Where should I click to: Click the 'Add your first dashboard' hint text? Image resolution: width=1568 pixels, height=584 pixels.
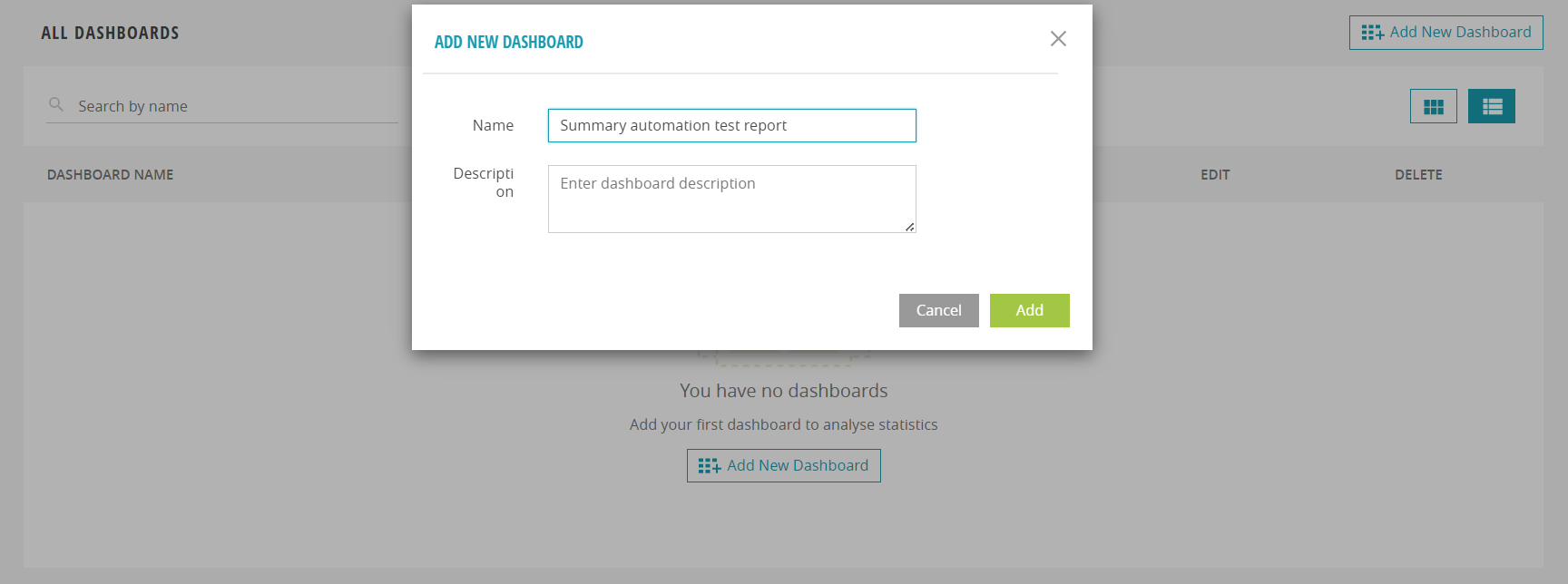[783, 424]
